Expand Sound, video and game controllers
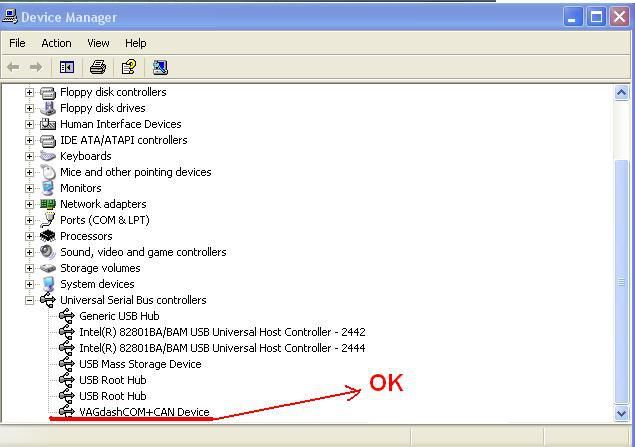 click(29, 252)
